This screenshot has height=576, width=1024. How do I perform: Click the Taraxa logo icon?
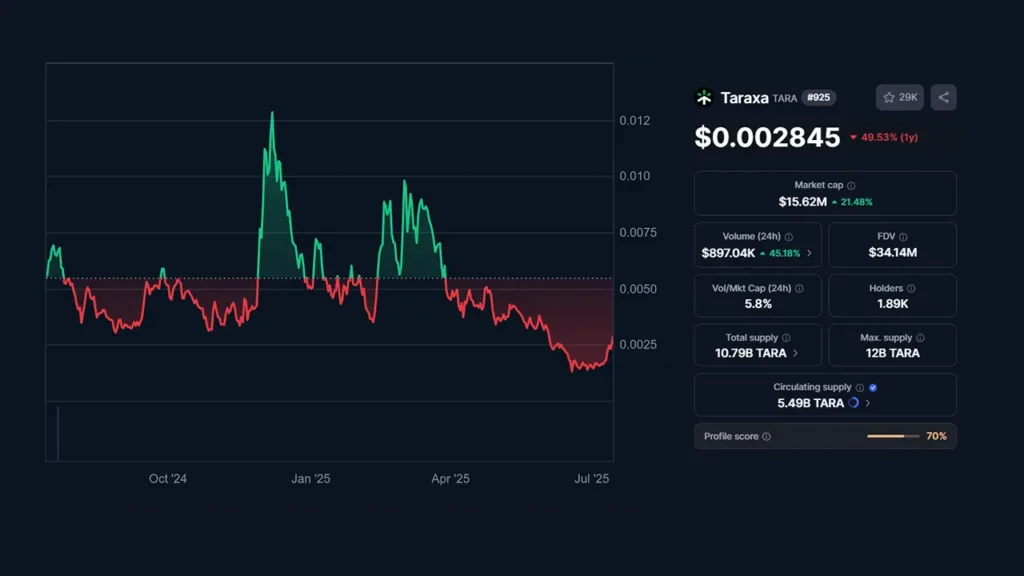704,97
